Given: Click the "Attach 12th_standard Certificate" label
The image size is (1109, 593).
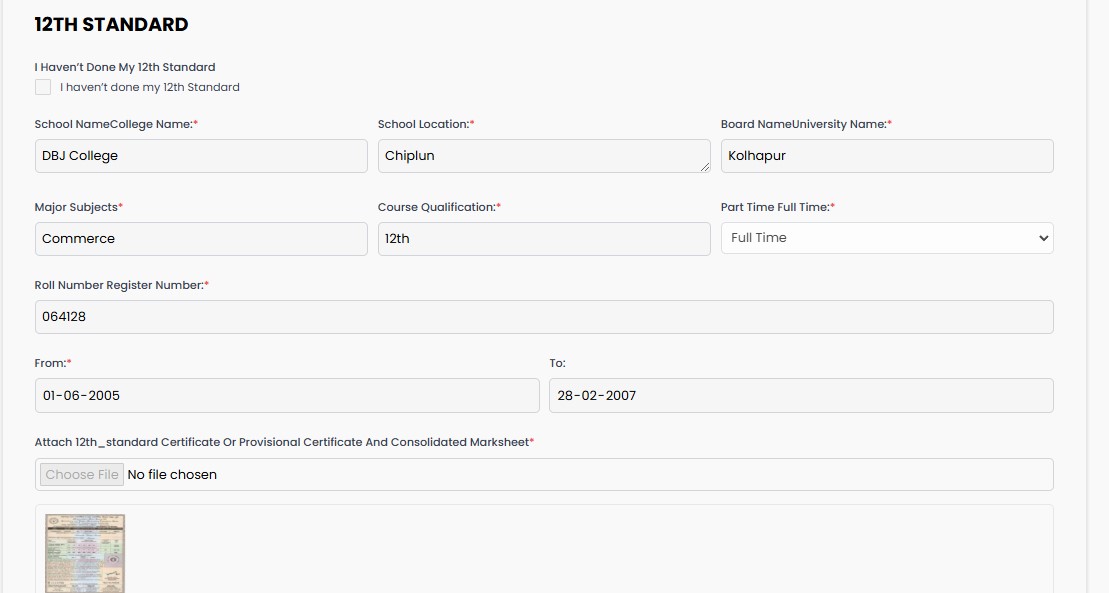Looking at the screenshot, I should (x=282, y=442).
